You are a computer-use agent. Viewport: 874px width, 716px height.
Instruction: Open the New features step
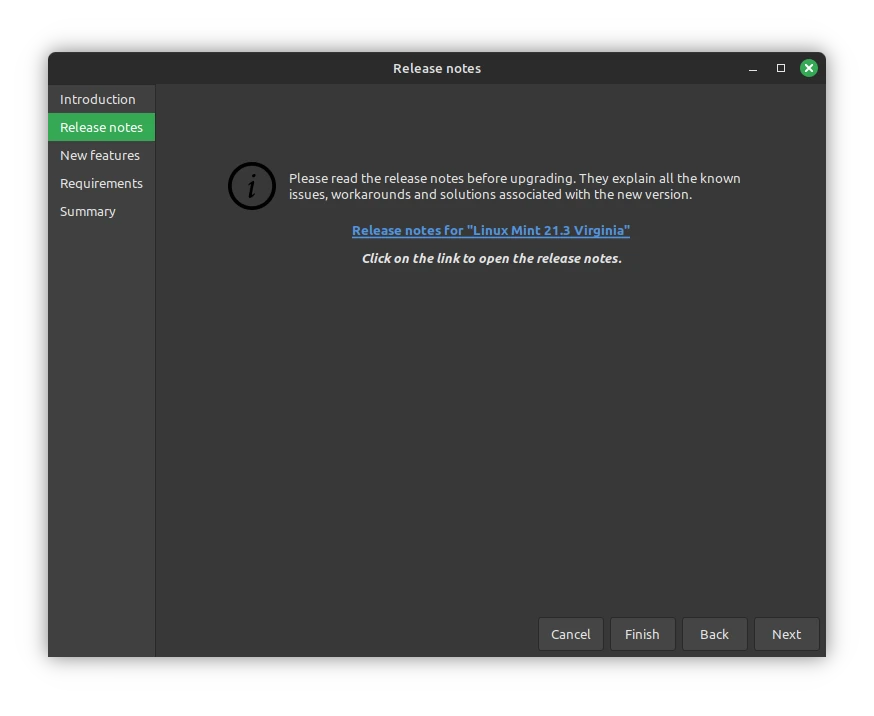pos(100,155)
